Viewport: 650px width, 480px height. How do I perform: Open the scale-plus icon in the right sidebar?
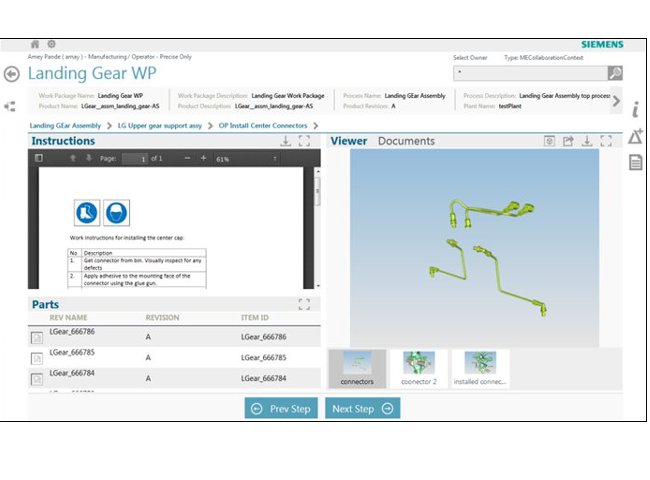pos(635,136)
